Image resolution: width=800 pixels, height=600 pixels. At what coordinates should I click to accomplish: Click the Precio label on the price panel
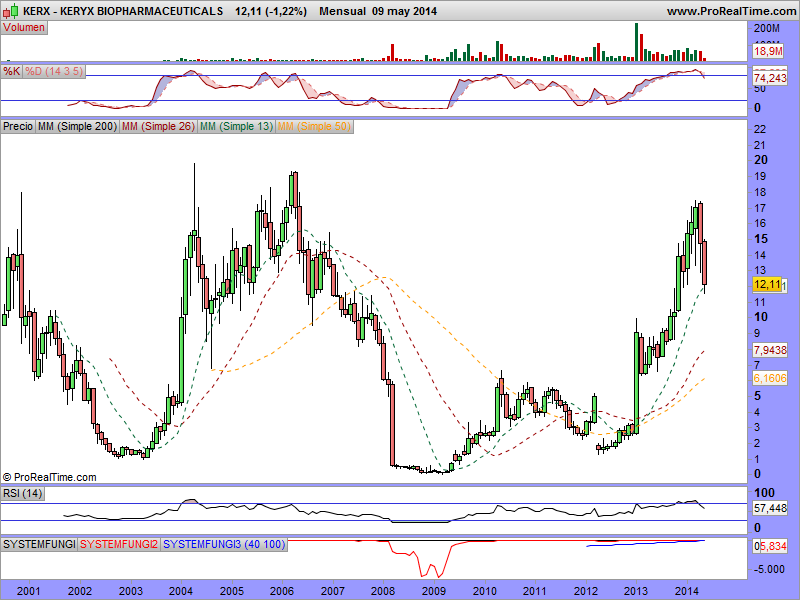pyautogui.click(x=18, y=126)
